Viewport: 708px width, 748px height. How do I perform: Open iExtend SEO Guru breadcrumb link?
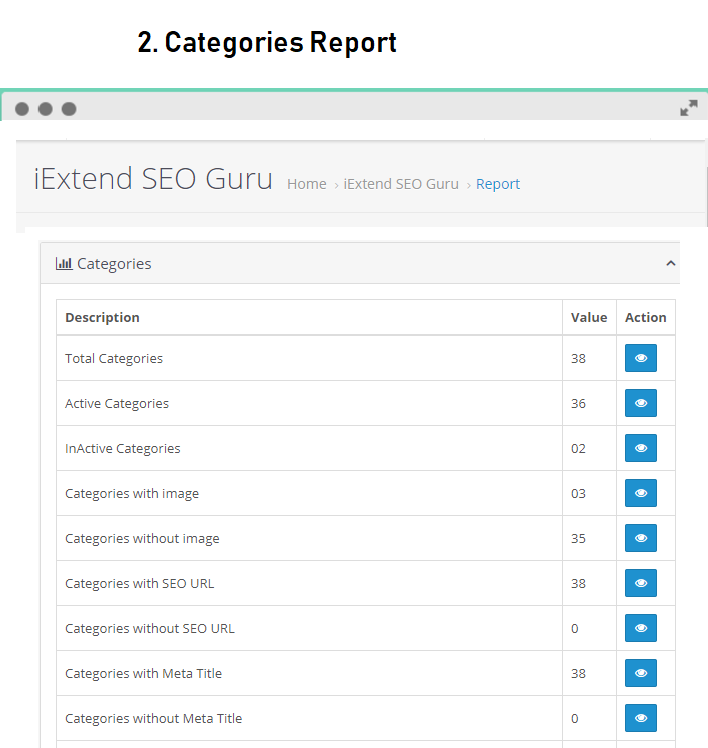(x=401, y=184)
